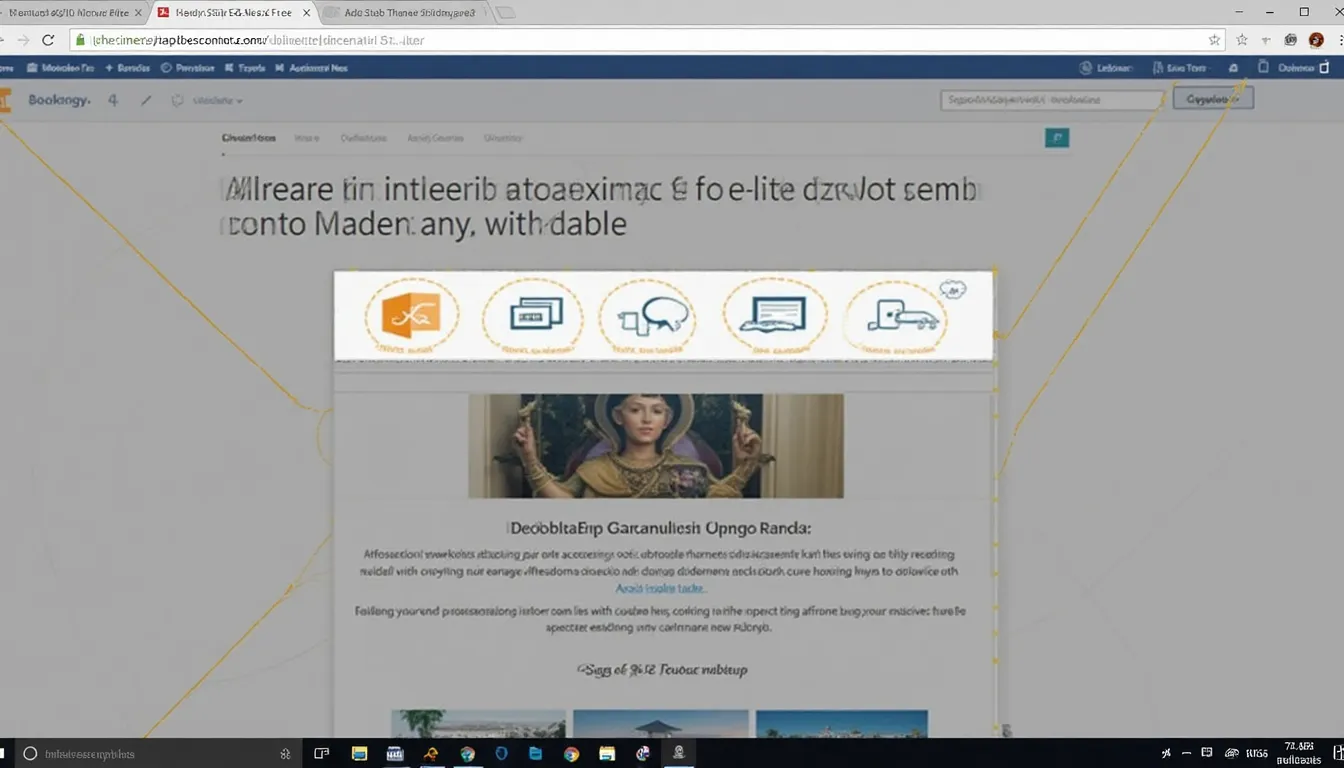The height and width of the screenshot is (768, 1344).
Task: Bookmark this page with the address bar star
Action: click(x=1214, y=40)
